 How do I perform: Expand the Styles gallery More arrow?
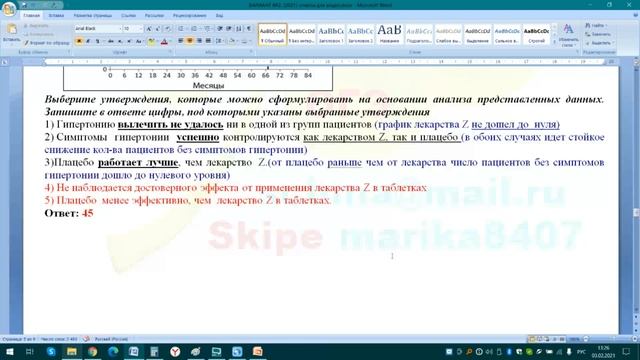[x=554, y=42]
